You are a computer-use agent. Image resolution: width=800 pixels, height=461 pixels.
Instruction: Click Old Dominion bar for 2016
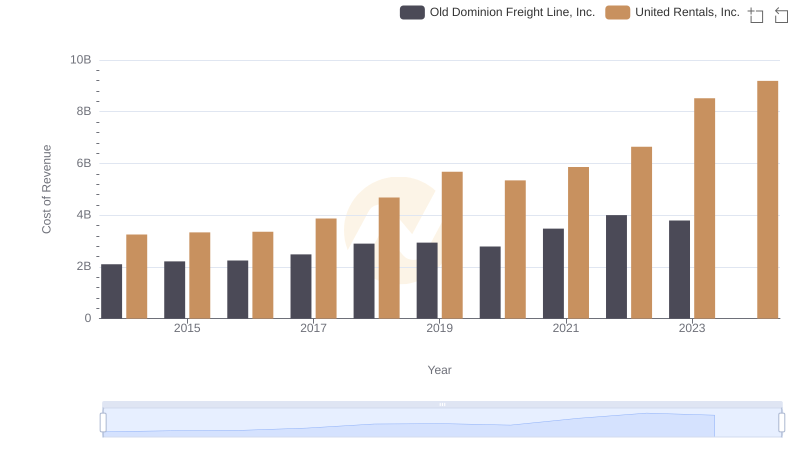click(x=238, y=290)
